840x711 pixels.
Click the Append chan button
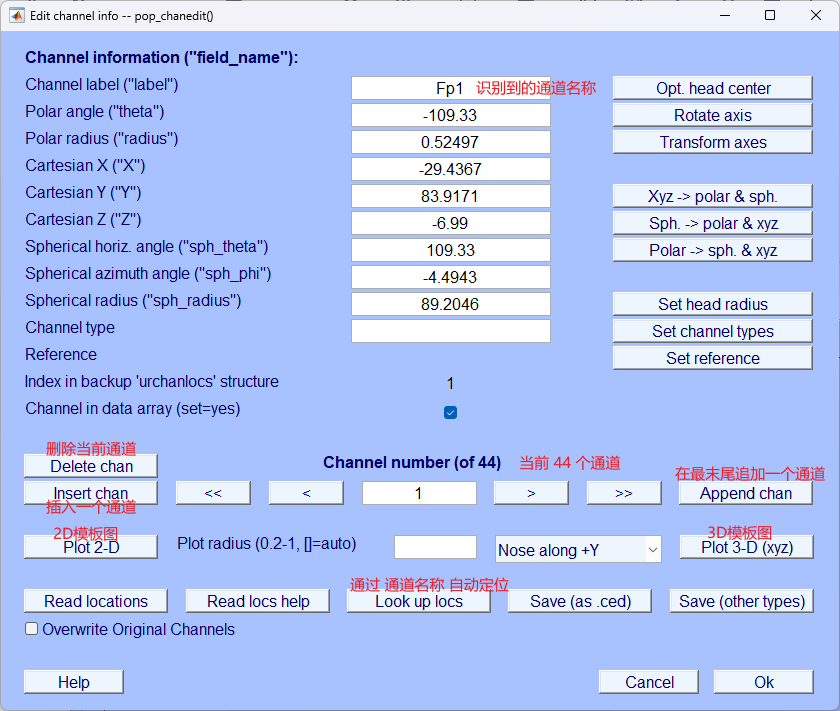coord(746,493)
